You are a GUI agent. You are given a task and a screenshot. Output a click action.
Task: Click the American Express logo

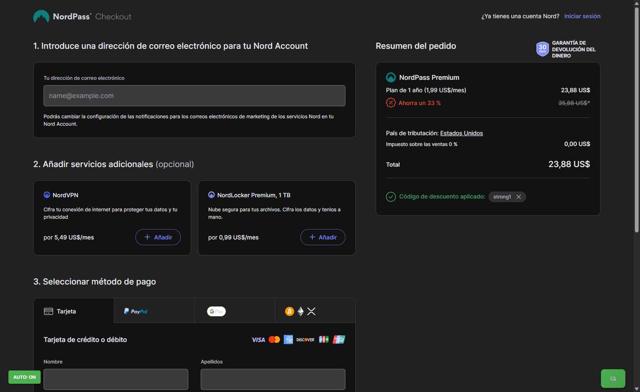(288, 340)
